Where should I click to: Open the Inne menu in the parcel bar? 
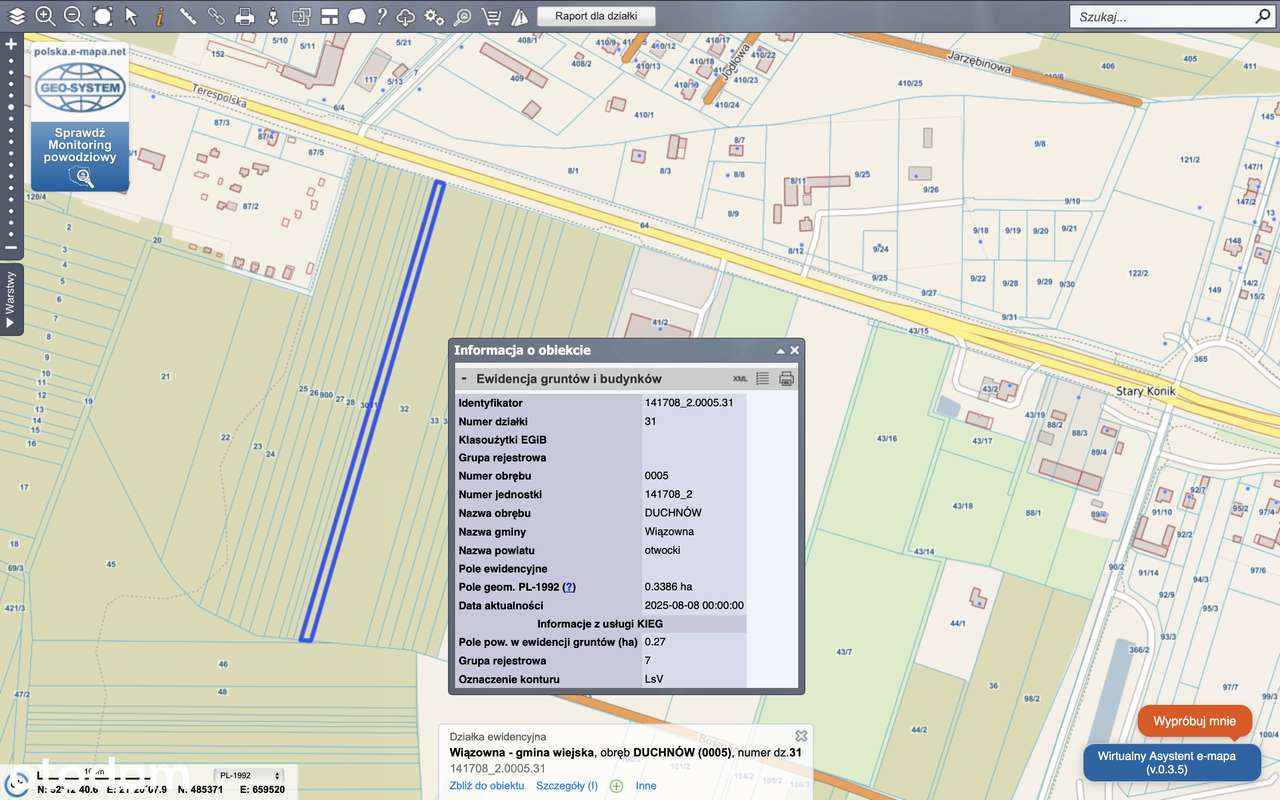(x=645, y=786)
